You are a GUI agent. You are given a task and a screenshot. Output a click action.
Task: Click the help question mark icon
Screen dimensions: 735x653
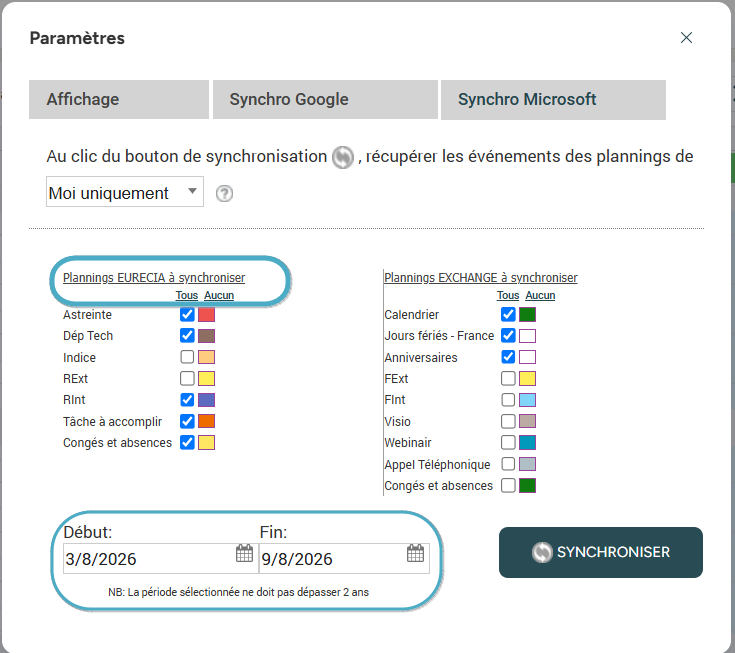tap(225, 193)
